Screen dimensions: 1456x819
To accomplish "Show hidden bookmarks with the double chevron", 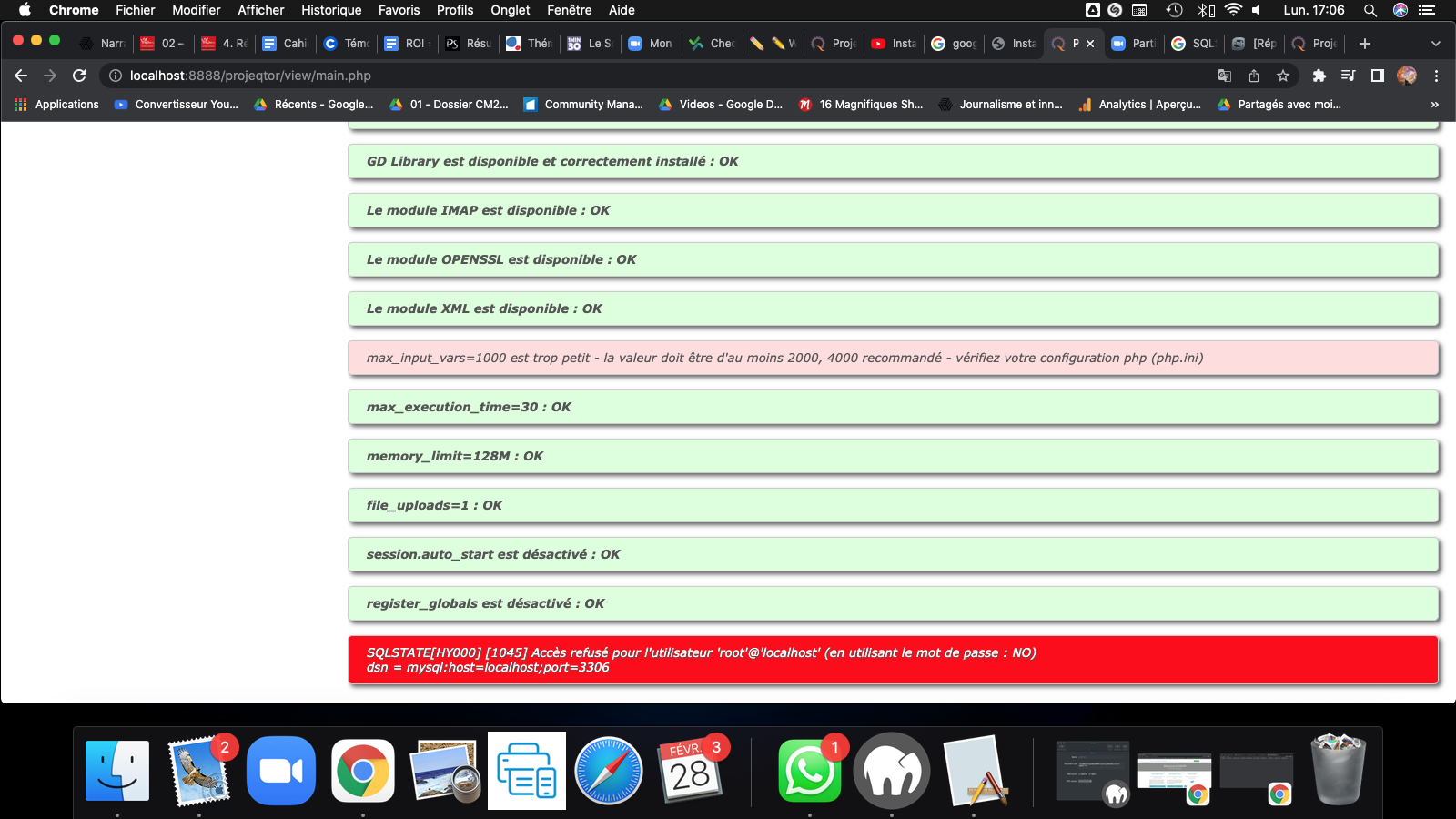I will pyautogui.click(x=1435, y=105).
